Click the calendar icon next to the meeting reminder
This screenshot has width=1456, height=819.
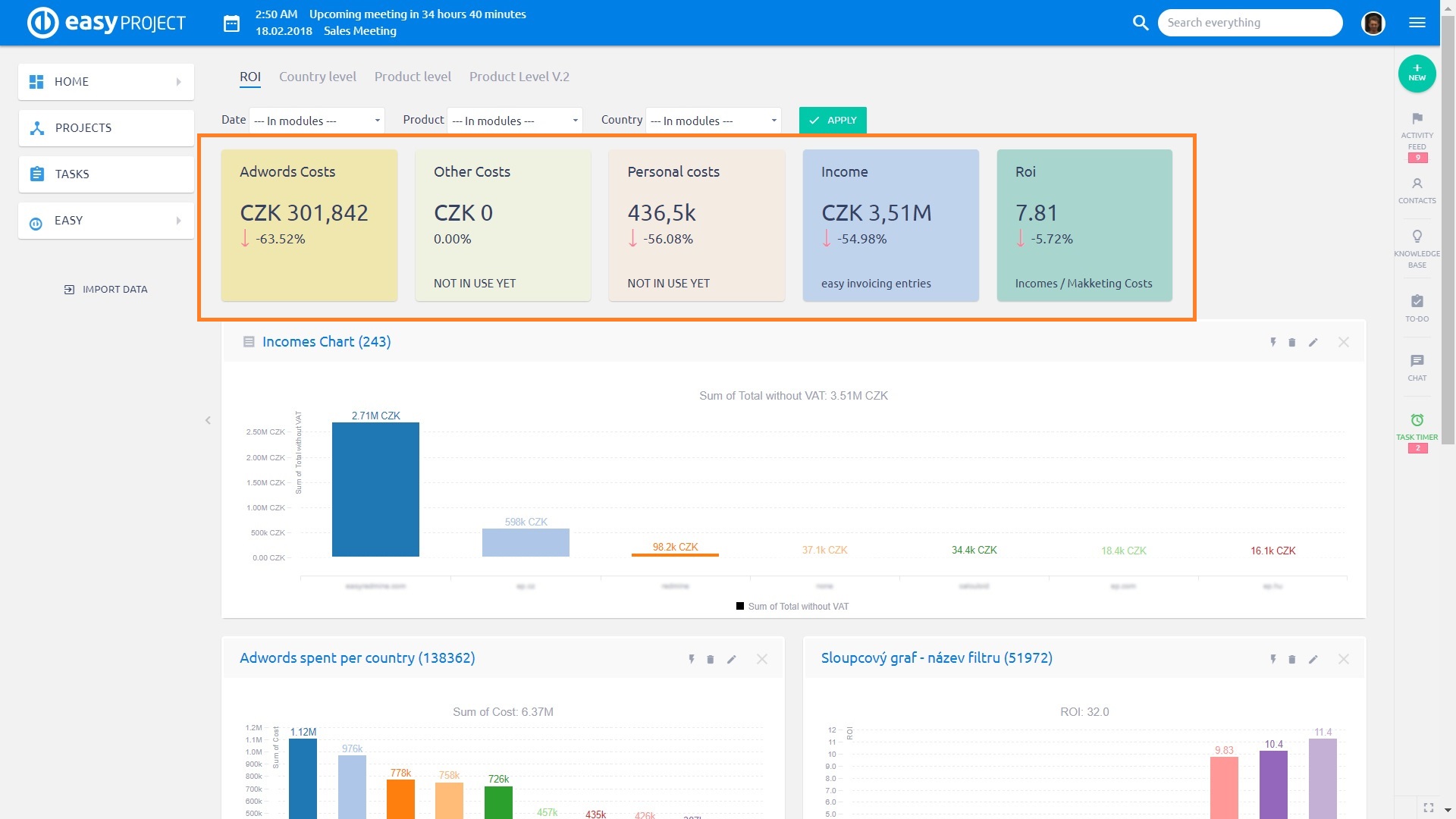tap(232, 23)
